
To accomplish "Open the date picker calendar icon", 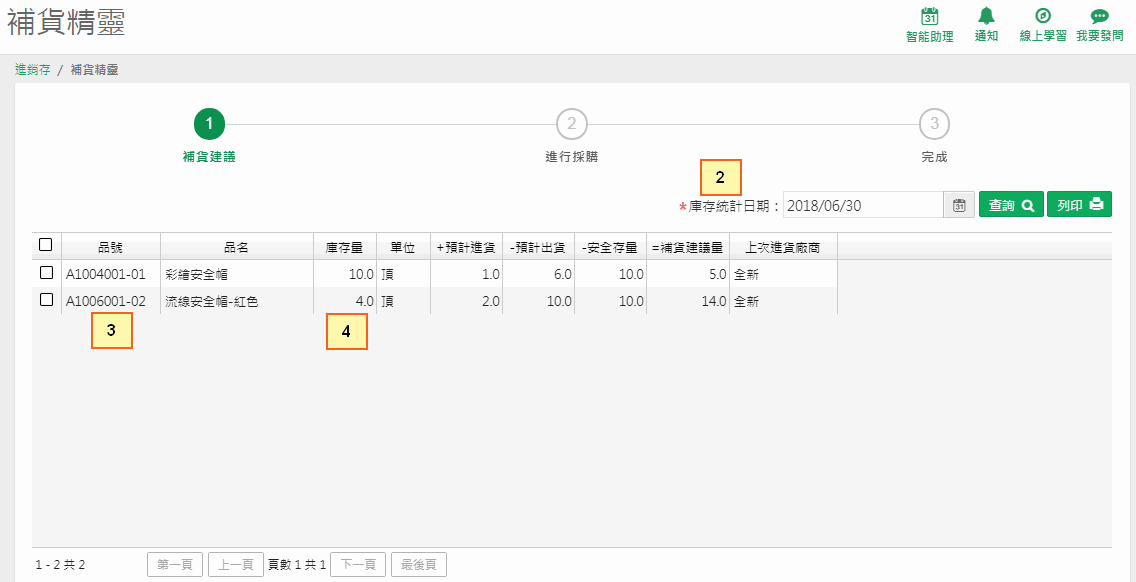I will [x=959, y=205].
